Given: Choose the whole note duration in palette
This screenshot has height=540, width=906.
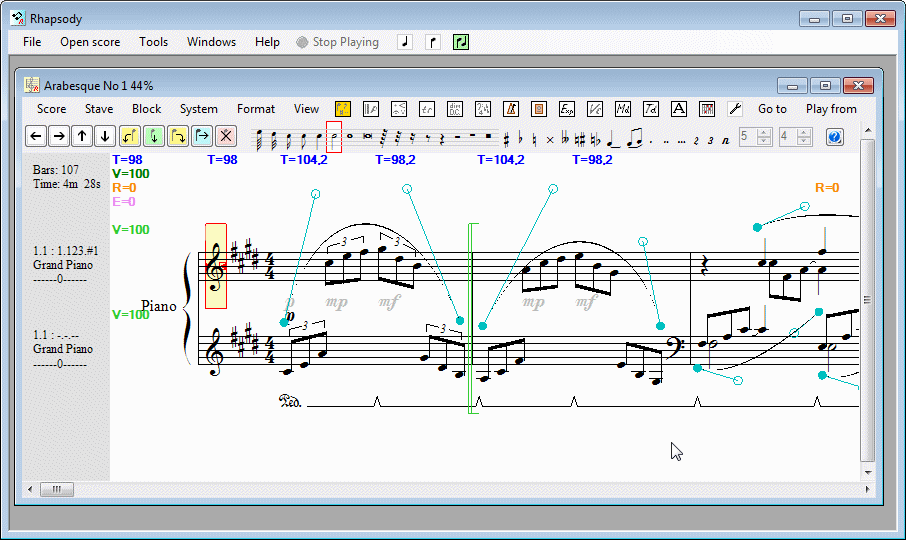Looking at the screenshot, I should (350, 137).
